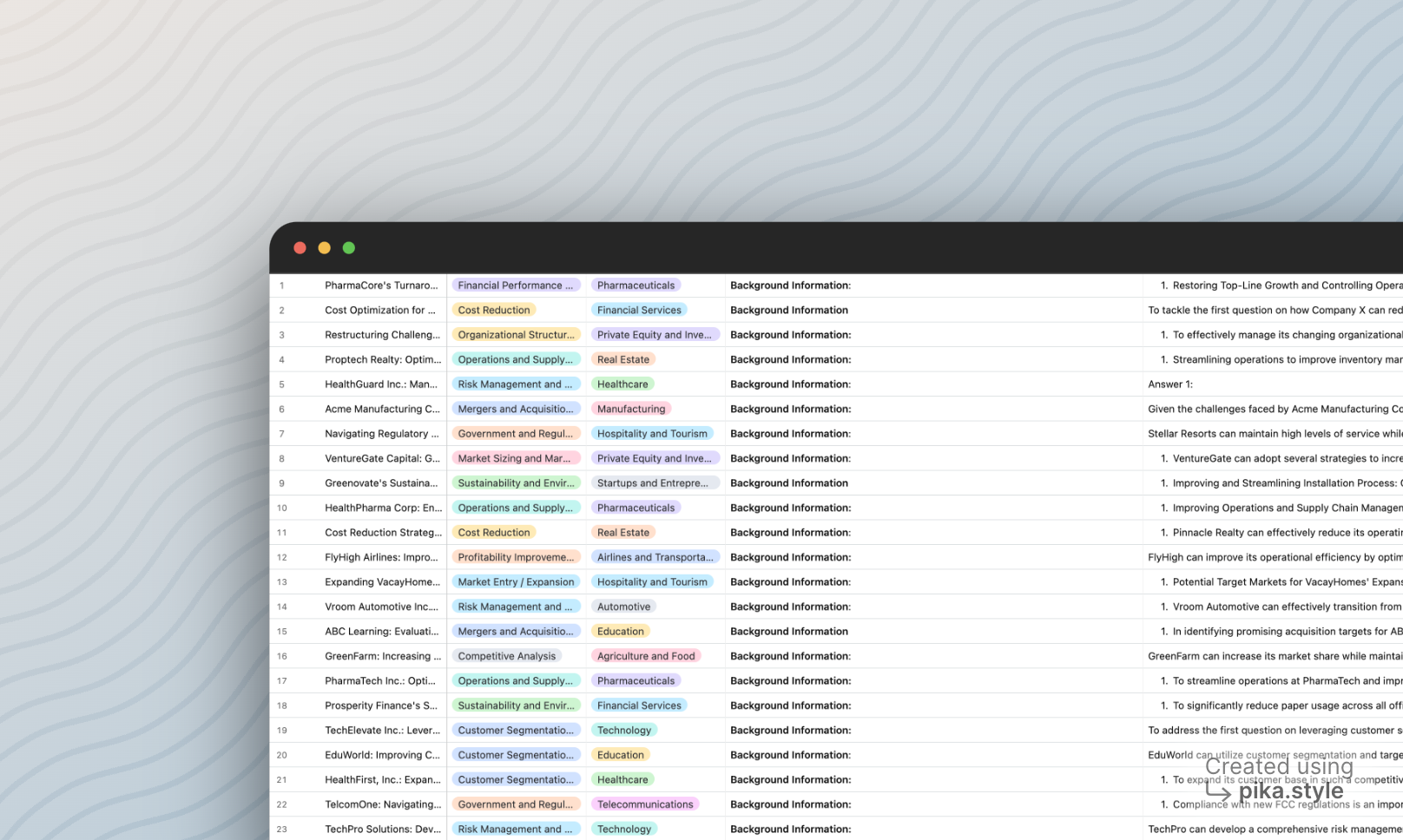Click the 'Market Entry / Expansion' tag
Image resolution: width=1403 pixels, height=840 pixels.
[x=516, y=581]
